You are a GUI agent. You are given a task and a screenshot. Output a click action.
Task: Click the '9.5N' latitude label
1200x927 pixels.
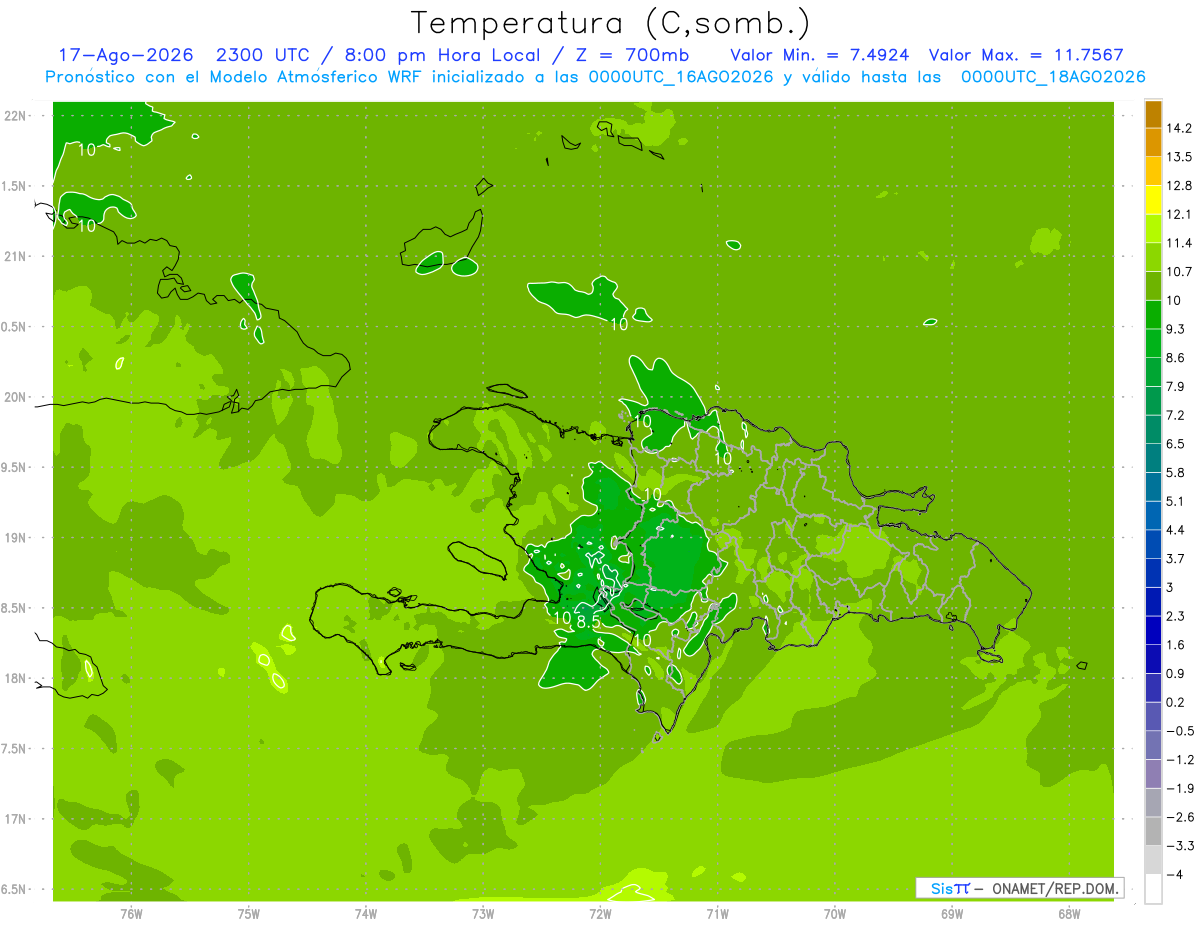(x=14, y=468)
